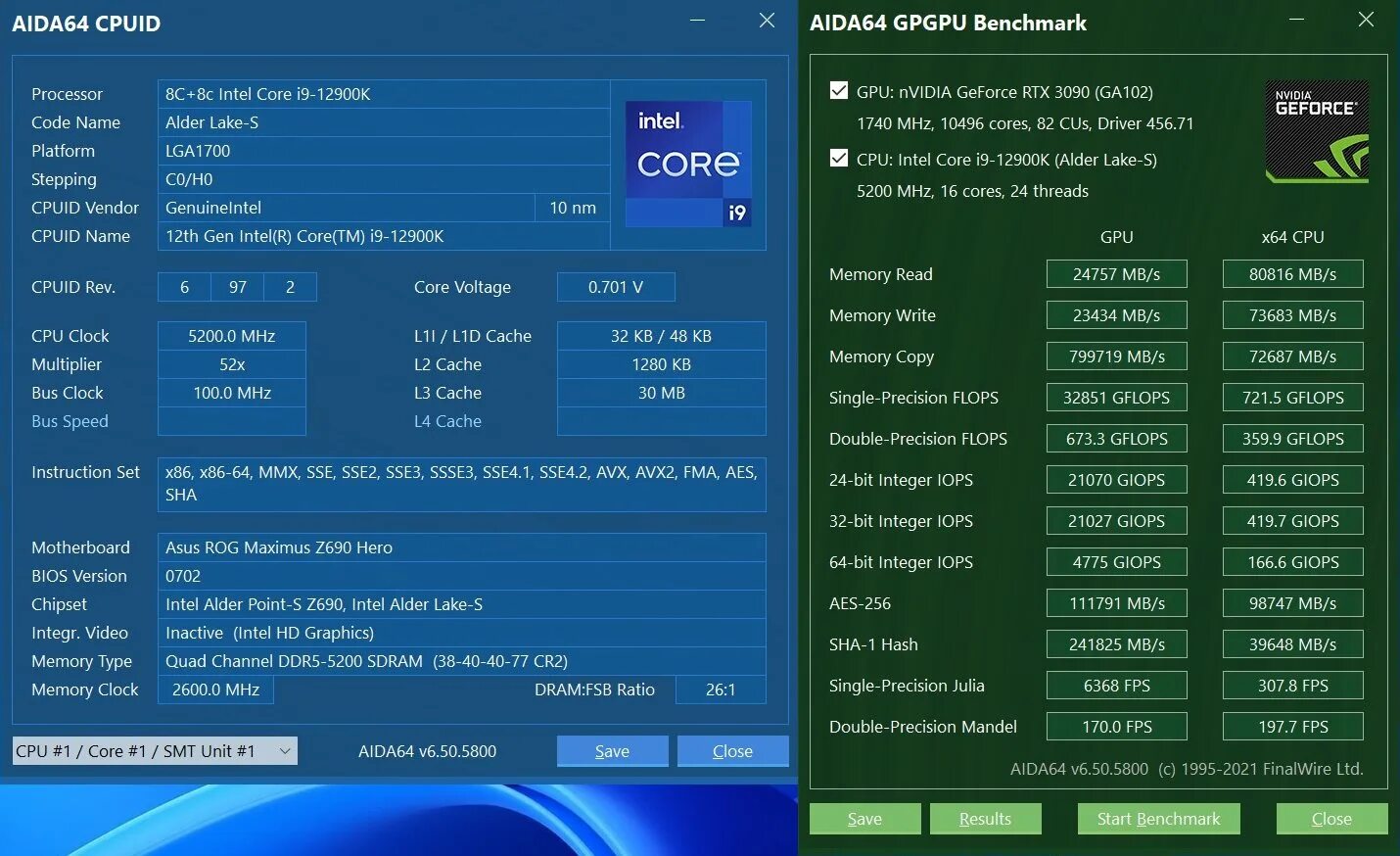Click Integr. Video Inactive field
1400x856 pixels.
462,633
